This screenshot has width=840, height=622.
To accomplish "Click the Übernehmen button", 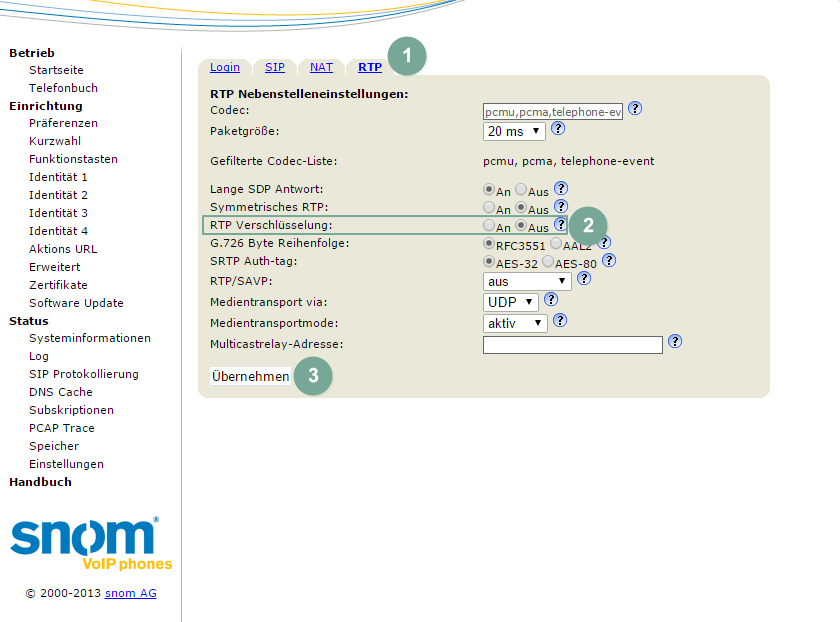I will point(251,376).
